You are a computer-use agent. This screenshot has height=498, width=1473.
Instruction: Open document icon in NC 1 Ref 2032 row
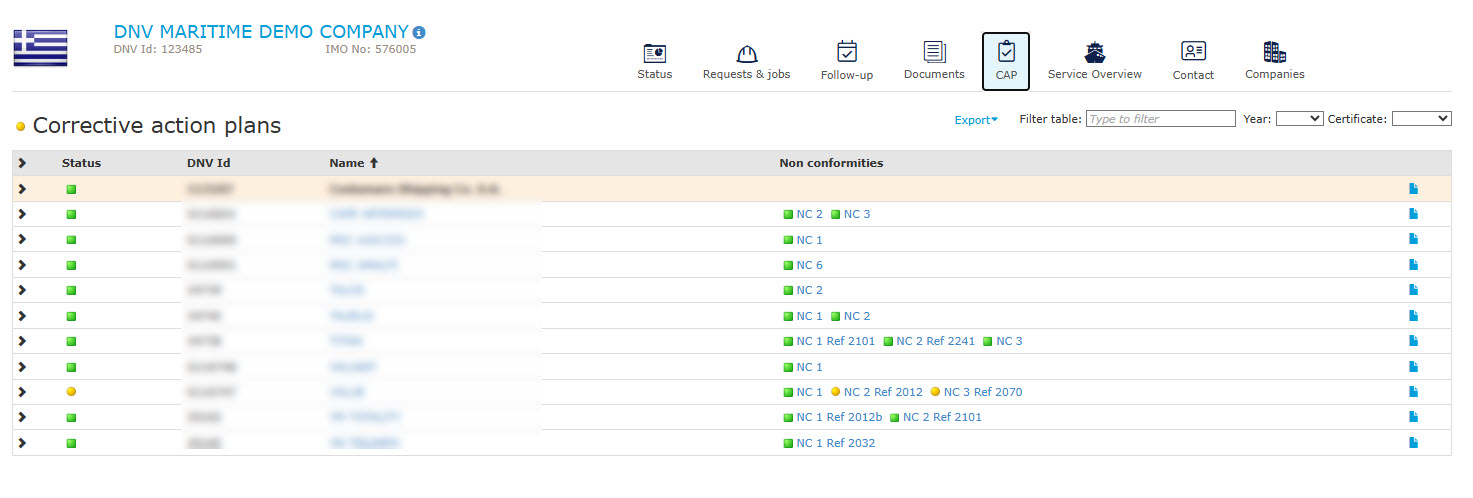point(1413,443)
